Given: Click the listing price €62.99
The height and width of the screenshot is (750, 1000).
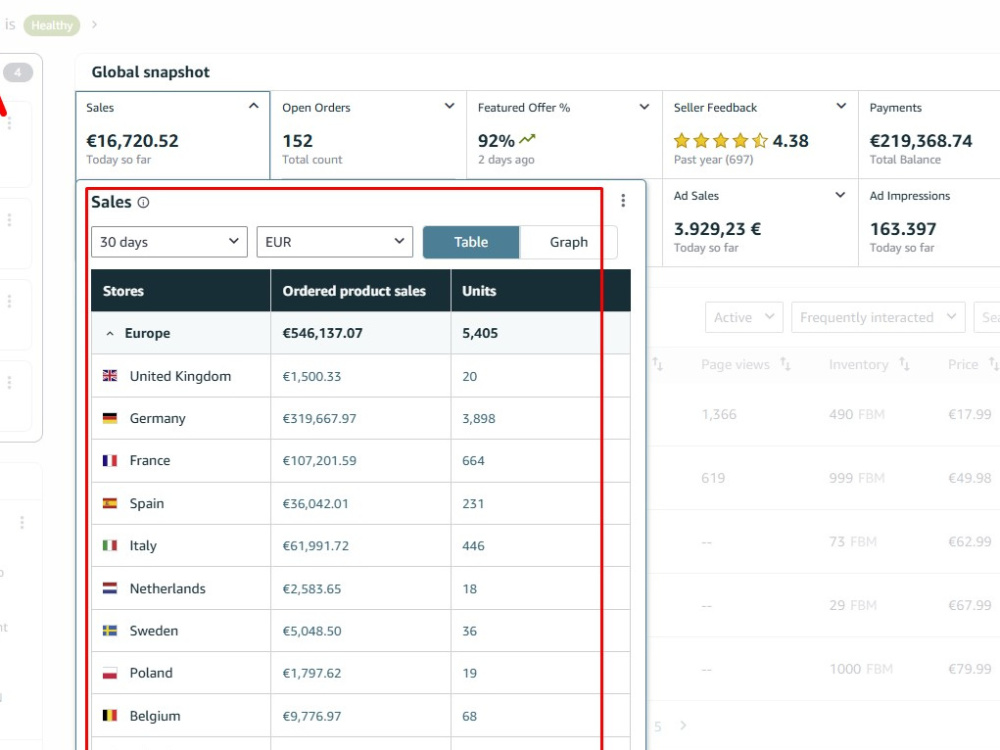Looking at the screenshot, I should pos(969,541).
